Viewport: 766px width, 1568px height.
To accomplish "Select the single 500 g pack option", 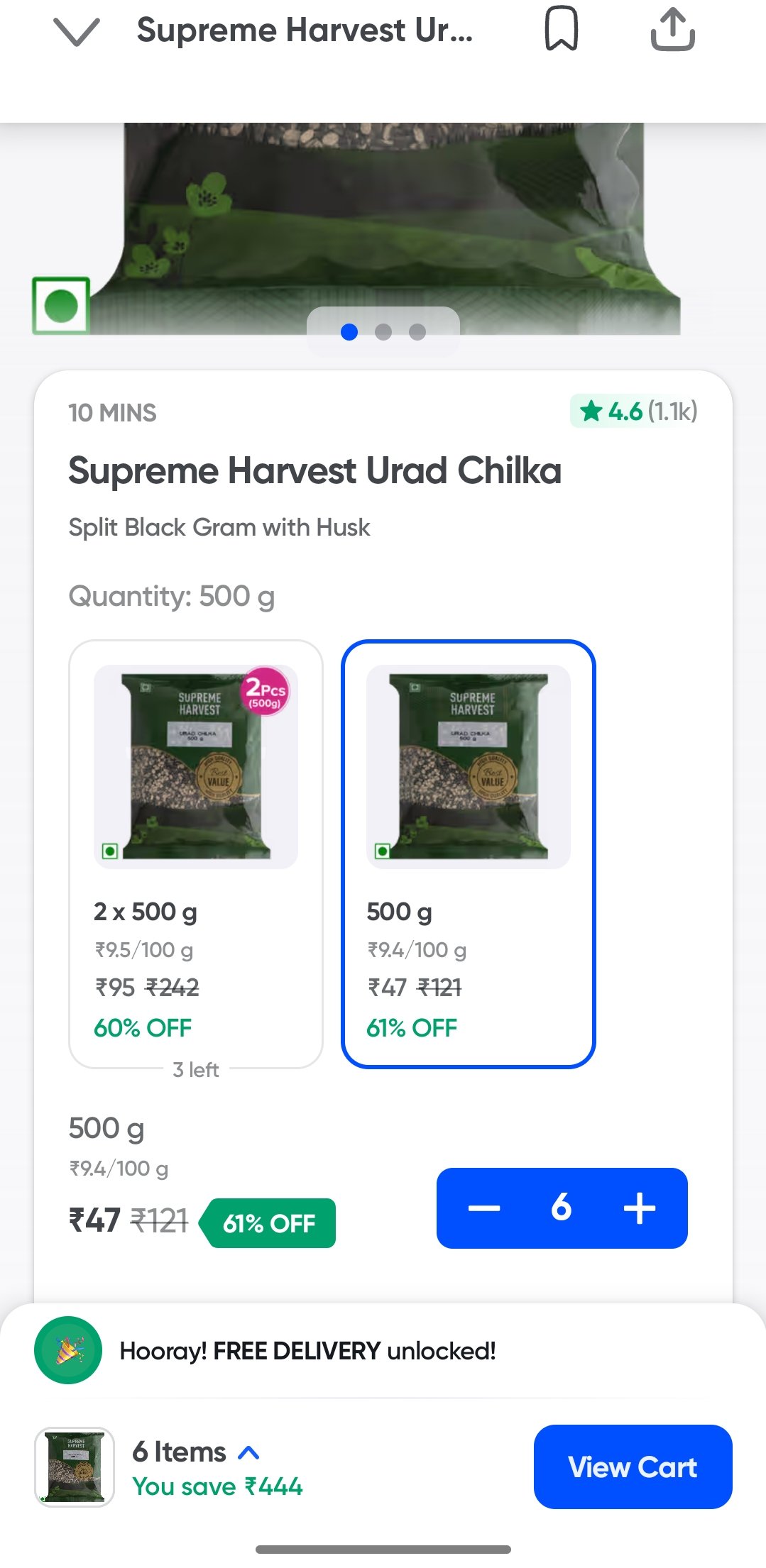I will pyautogui.click(x=468, y=854).
